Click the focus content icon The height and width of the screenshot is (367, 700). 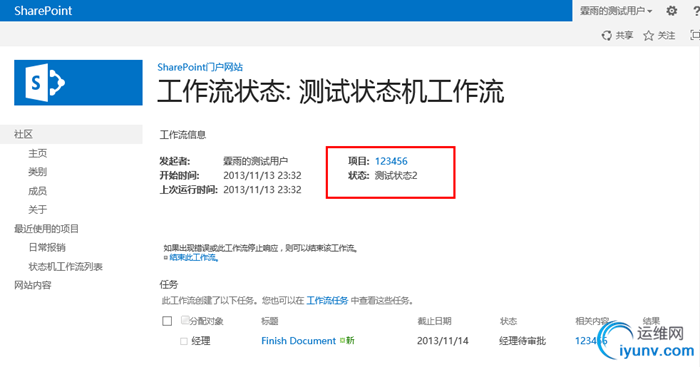[x=695, y=35]
